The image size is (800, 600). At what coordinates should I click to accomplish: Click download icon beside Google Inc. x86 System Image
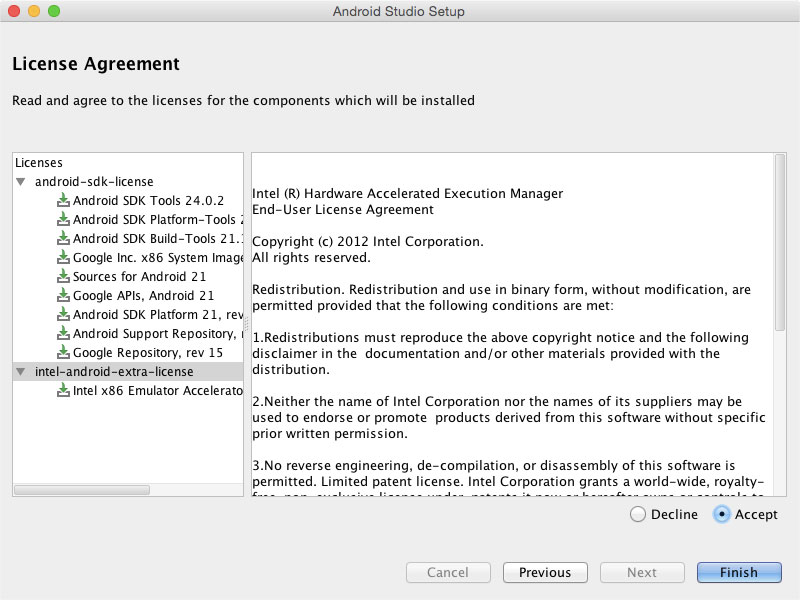(63, 257)
